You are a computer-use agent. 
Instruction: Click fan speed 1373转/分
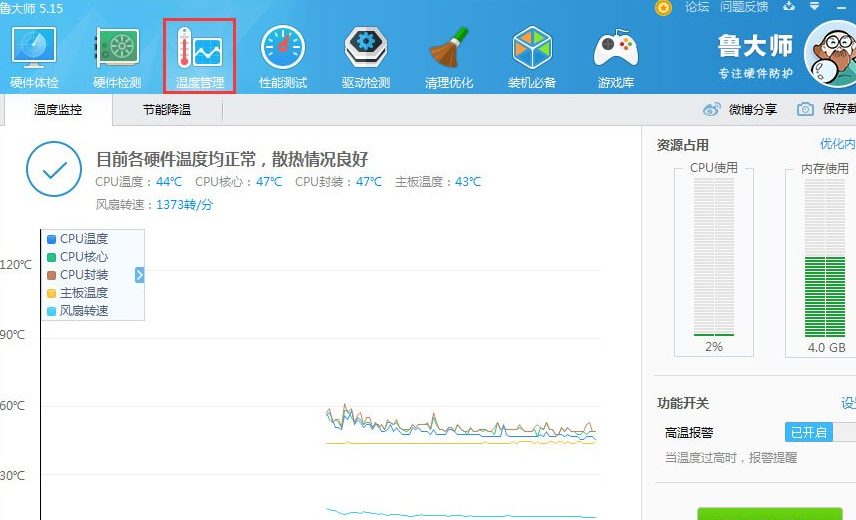tap(185, 205)
